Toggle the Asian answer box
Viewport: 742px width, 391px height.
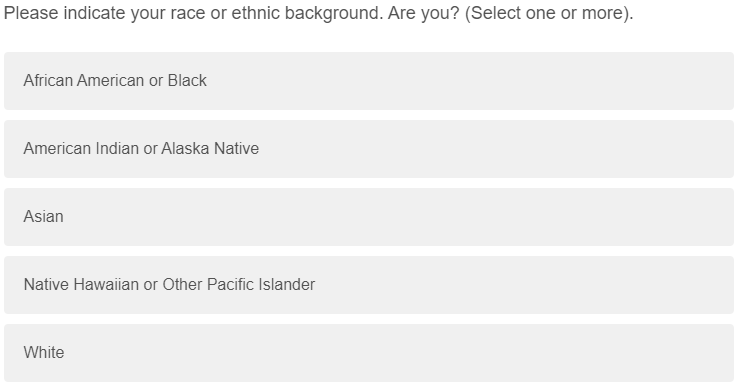pyautogui.click(x=369, y=217)
